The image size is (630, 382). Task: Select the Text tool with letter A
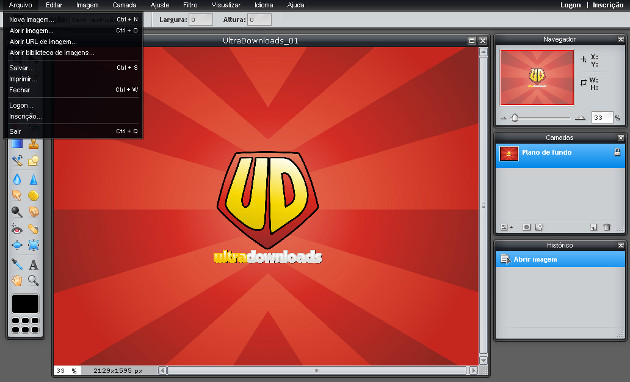point(33,265)
